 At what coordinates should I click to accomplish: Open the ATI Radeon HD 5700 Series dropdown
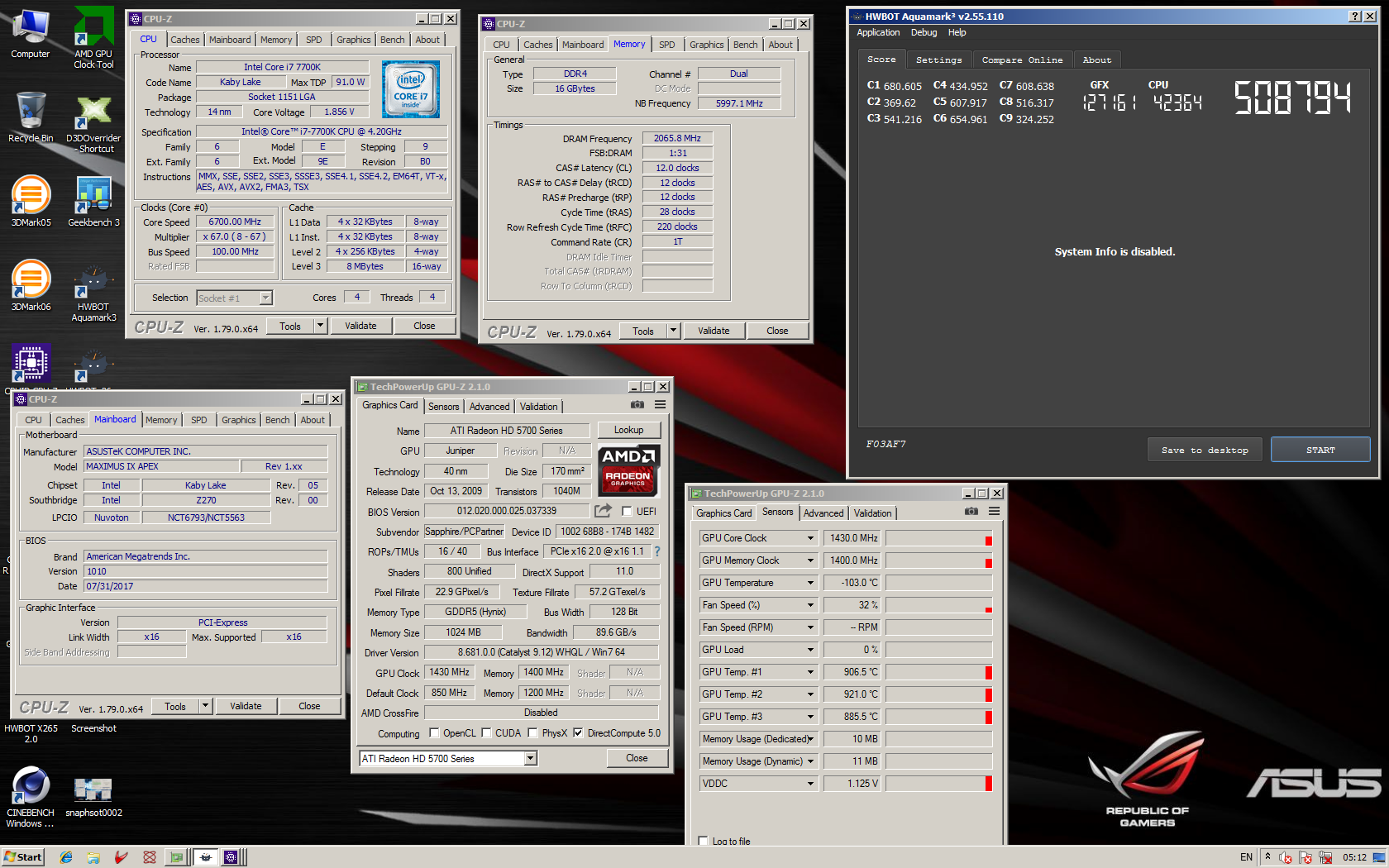click(x=531, y=758)
